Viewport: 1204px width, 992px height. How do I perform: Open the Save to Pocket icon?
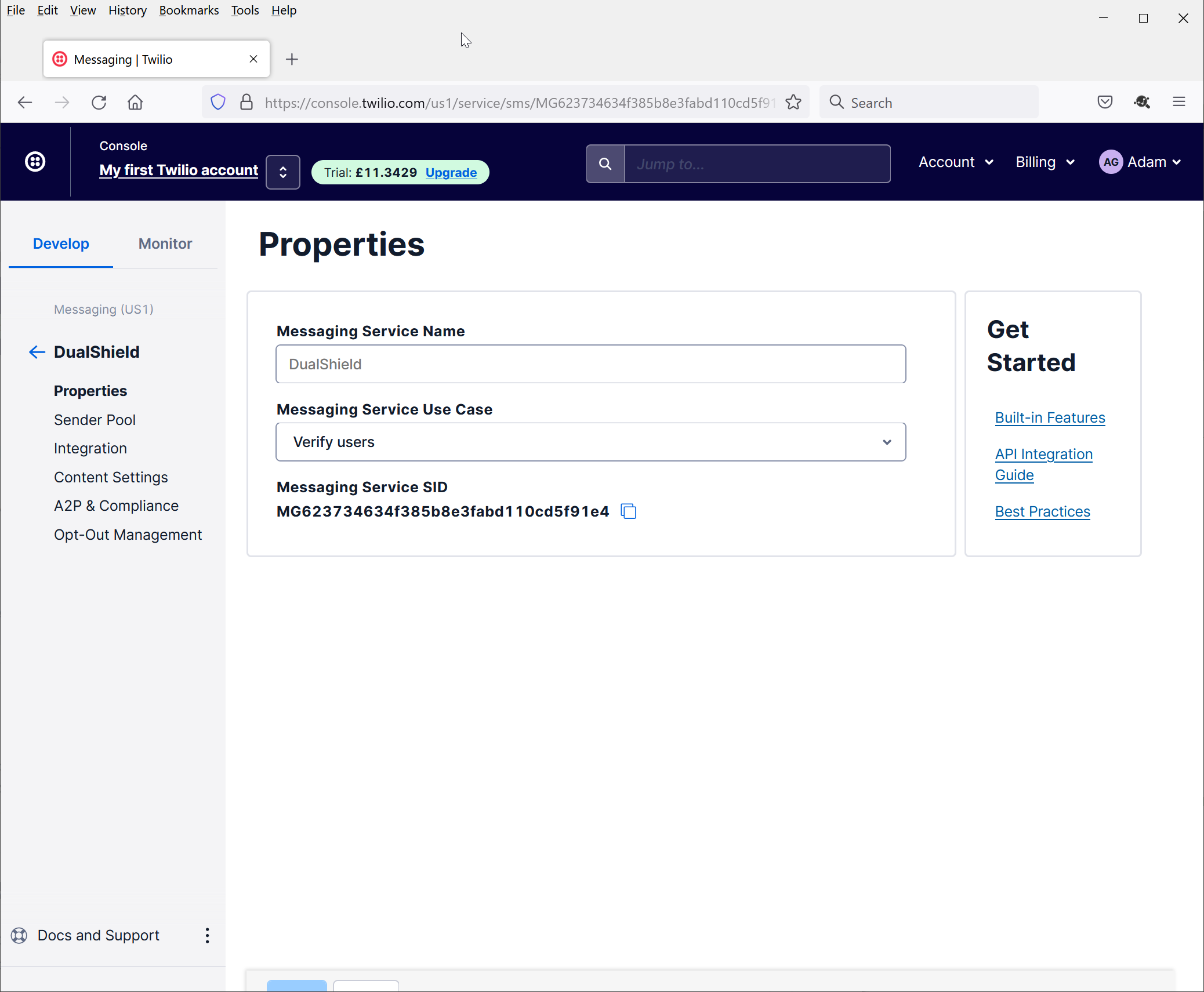pyautogui.click(x=1105, y=103)
